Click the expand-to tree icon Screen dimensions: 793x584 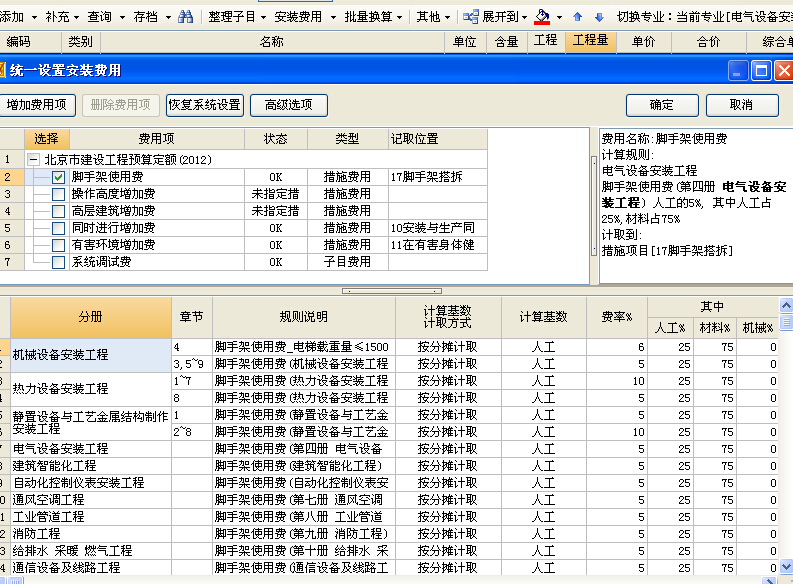click(x=470, y=17)
